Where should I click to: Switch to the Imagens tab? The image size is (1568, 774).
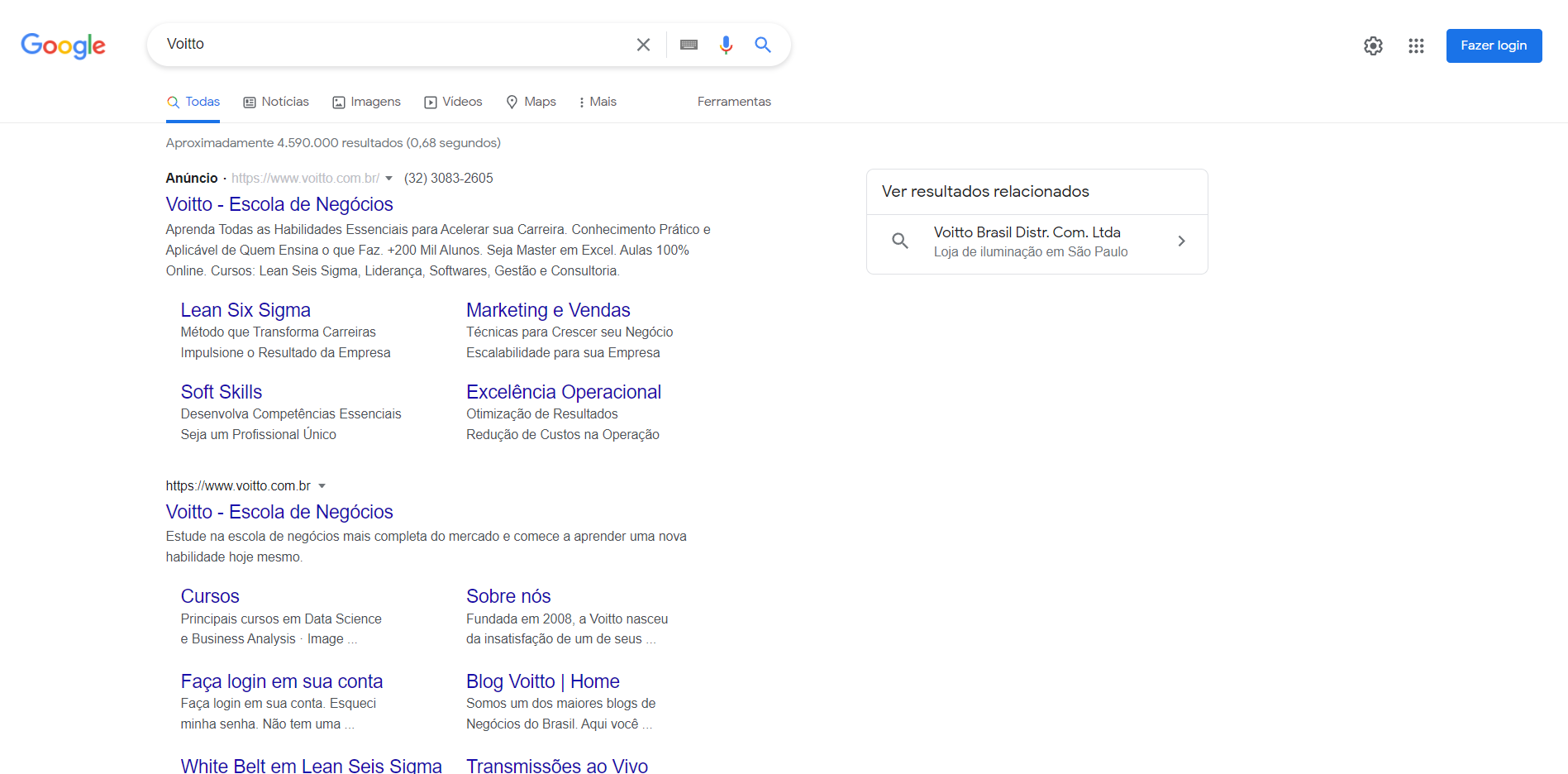pyautogui.click(x=367, y=102)
